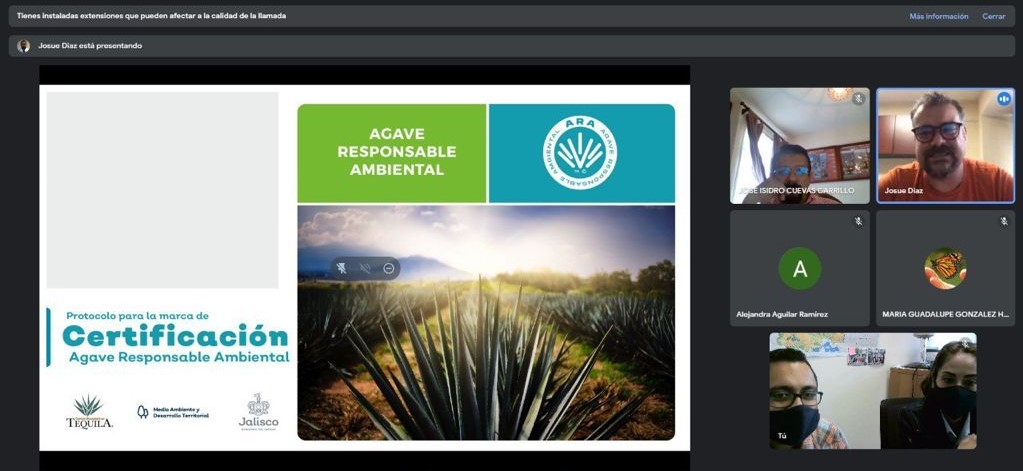Image resolution: width=1023 pixels, height=471 pixels.
Task: Select the Josue Diaz video tile
Action: click(945, 145)
